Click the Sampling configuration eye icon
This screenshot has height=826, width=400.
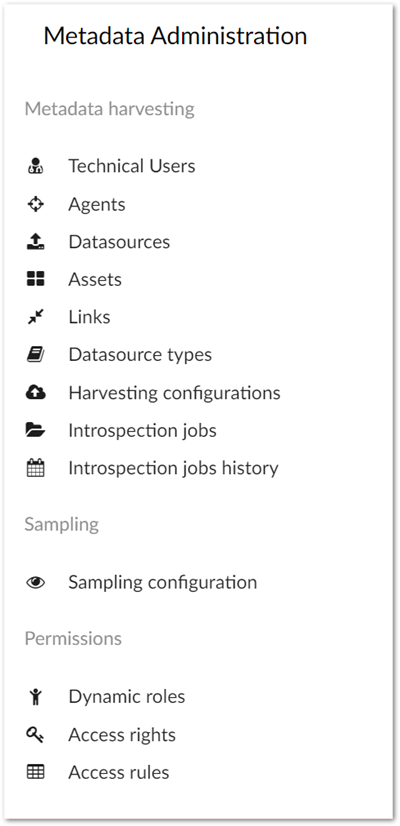pyautogui.click(x=35, y=583)
